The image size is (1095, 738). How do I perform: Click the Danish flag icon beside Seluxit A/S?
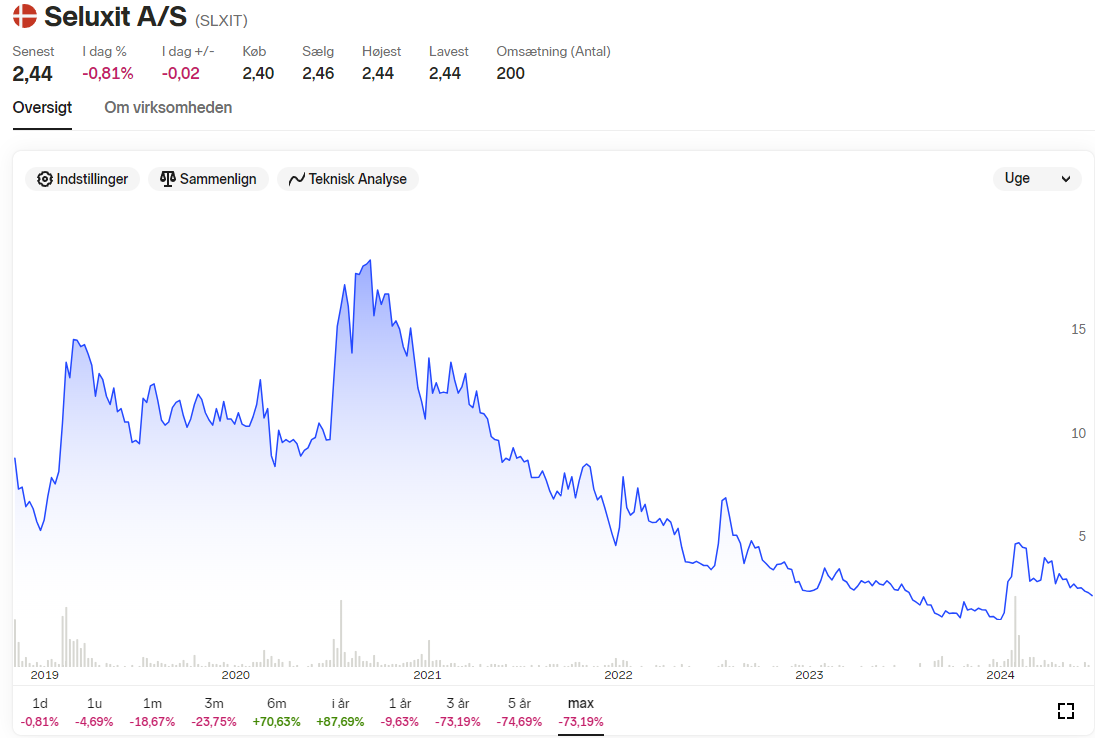click(x=24, y=16)
